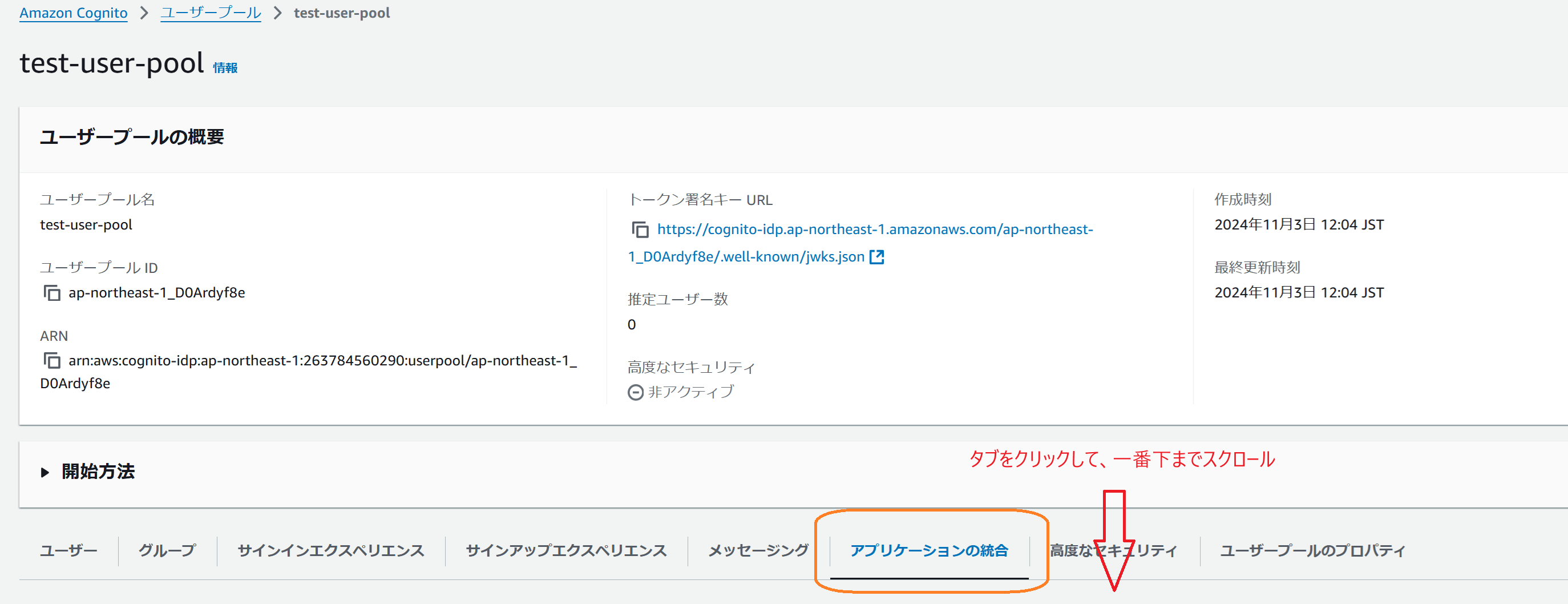Click the 非アクティブ status icon

click(635, 392)
